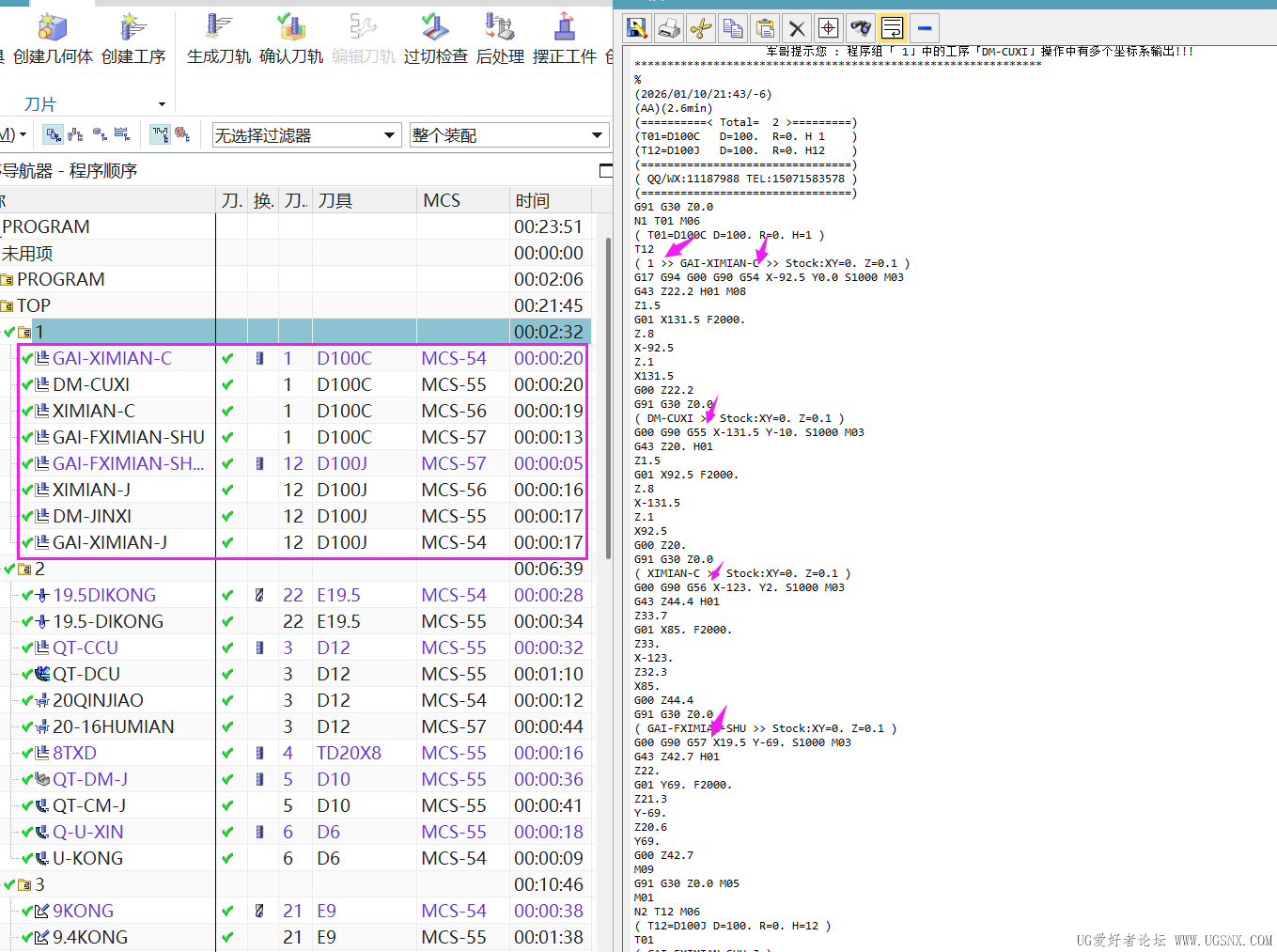
Task: Toggle word wrap in the listing window
Action: [892, 28]
